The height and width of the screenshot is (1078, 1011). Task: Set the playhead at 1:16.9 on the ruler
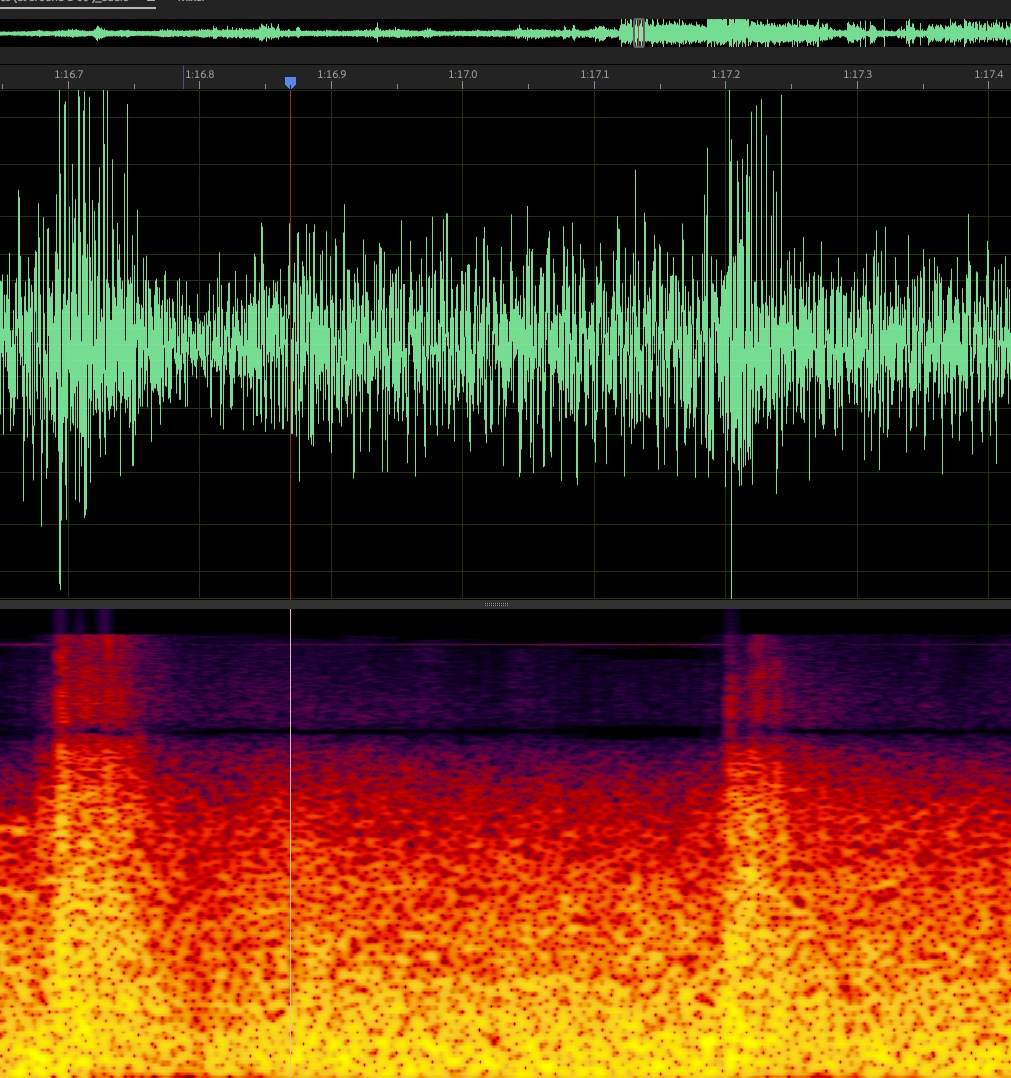331,75
